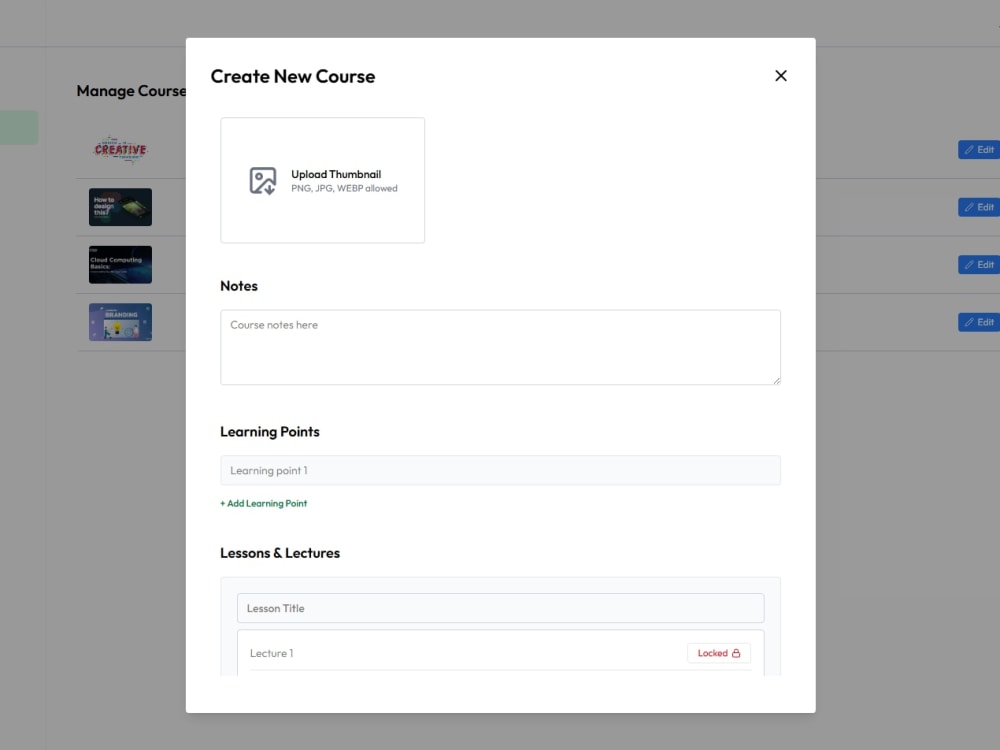Click the Learning Points heading
This screenshot has height=750, width=1000.
pos(270,432)
